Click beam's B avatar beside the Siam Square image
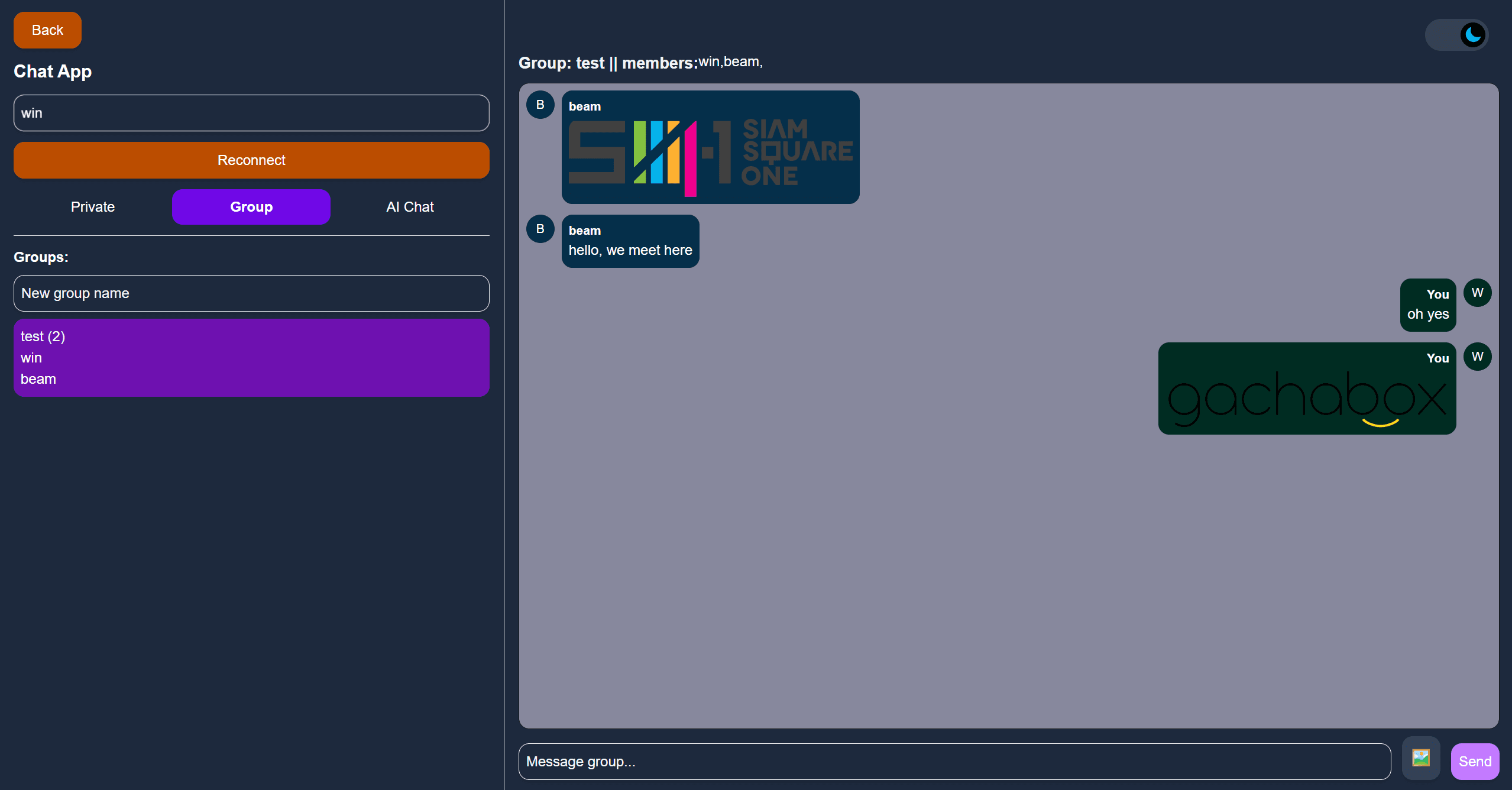This screenshot has height=790, width=1512. point(540,105)
